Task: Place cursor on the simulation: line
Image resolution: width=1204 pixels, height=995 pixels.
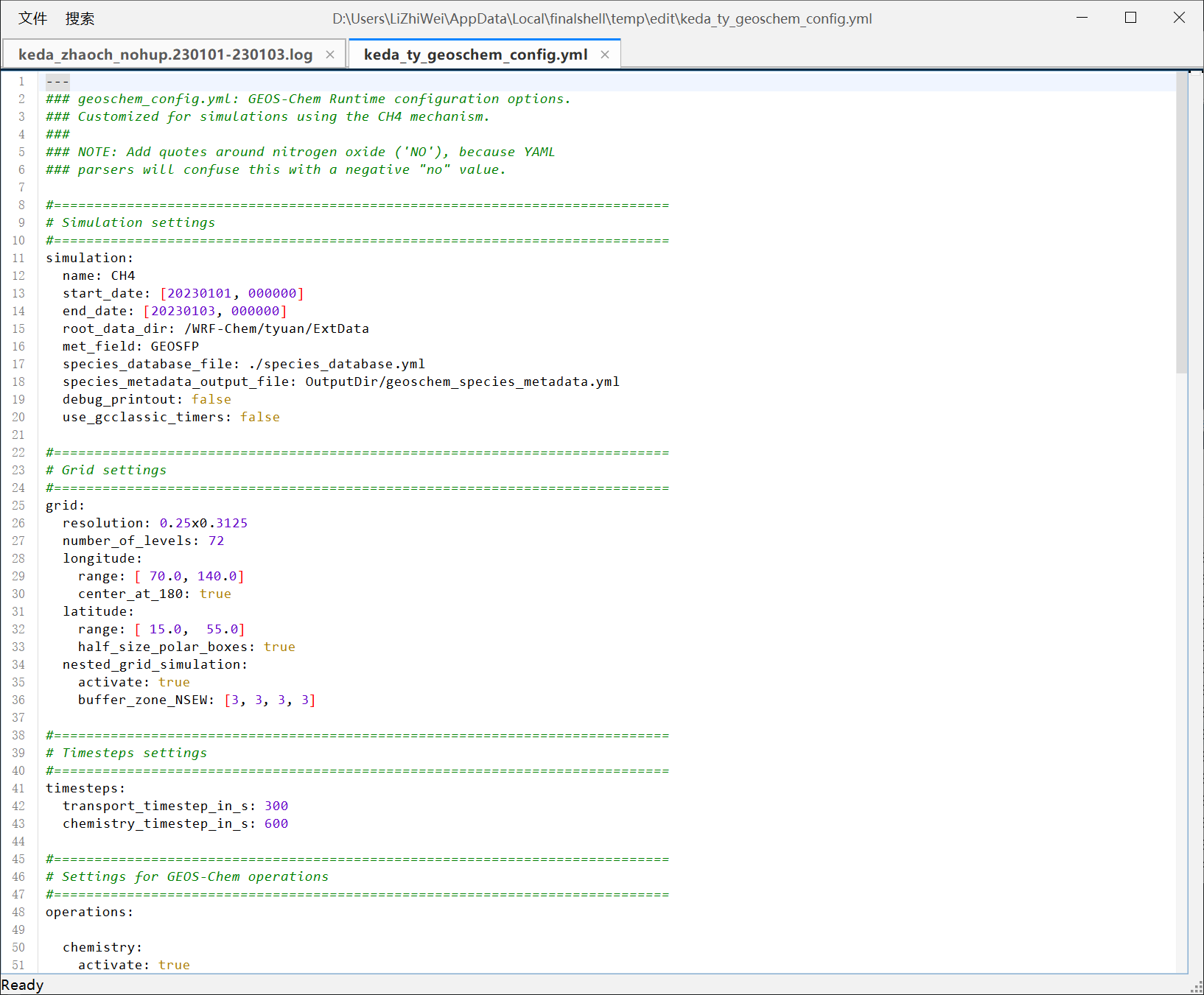Action: coord(88,258)
